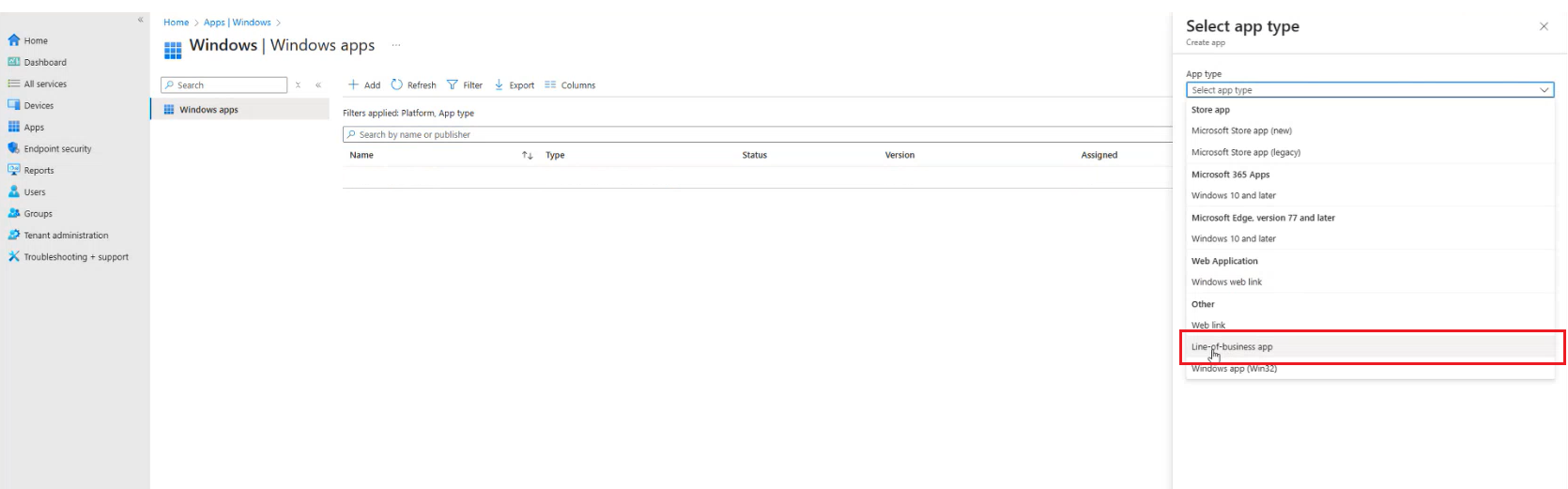Sort by the Name column arrows
Viewport: 1568px width, 489px height.
tap(528, 155)
